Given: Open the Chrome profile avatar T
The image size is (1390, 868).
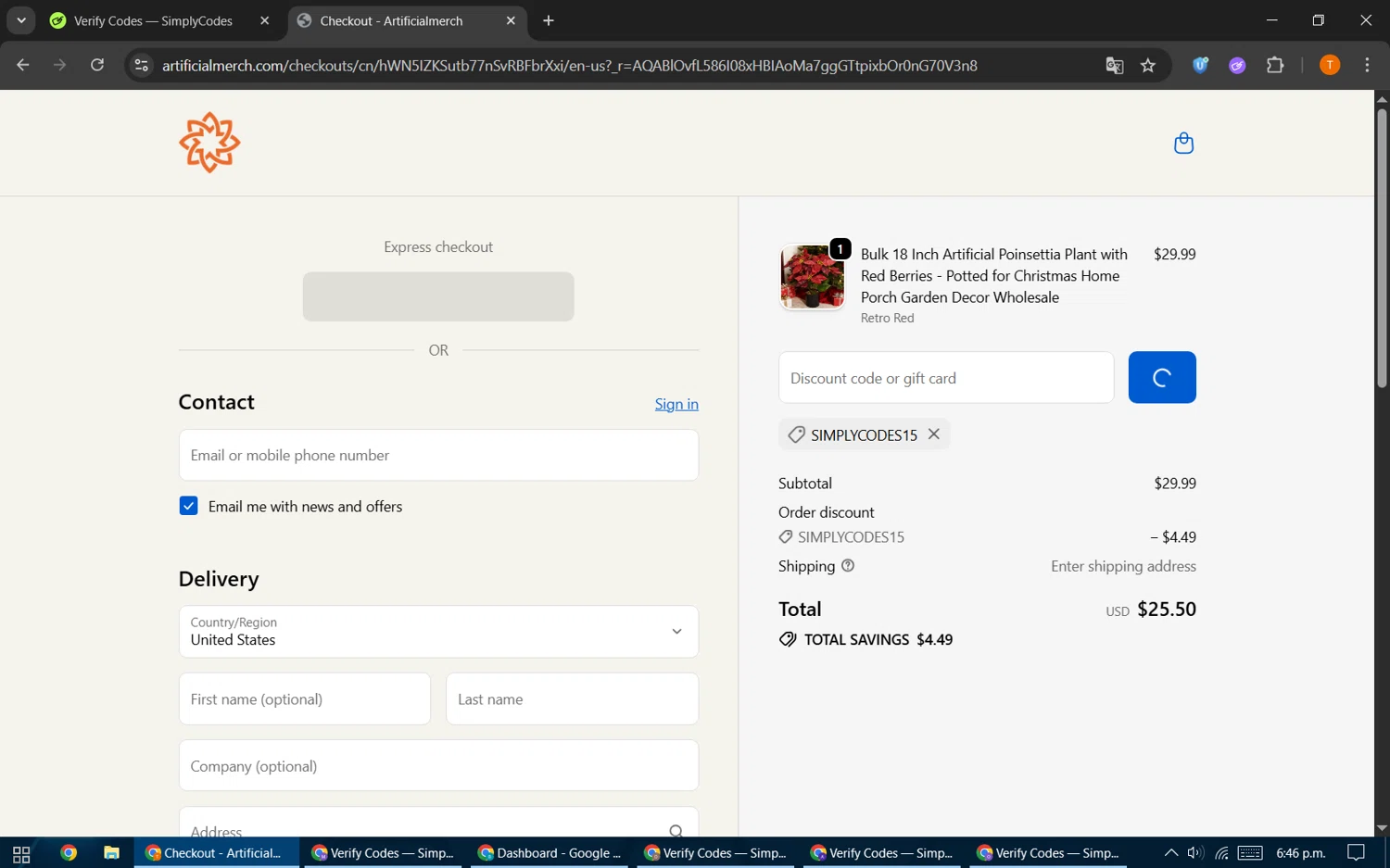Looking at the screenshot, I should (x=1330, y=65).
